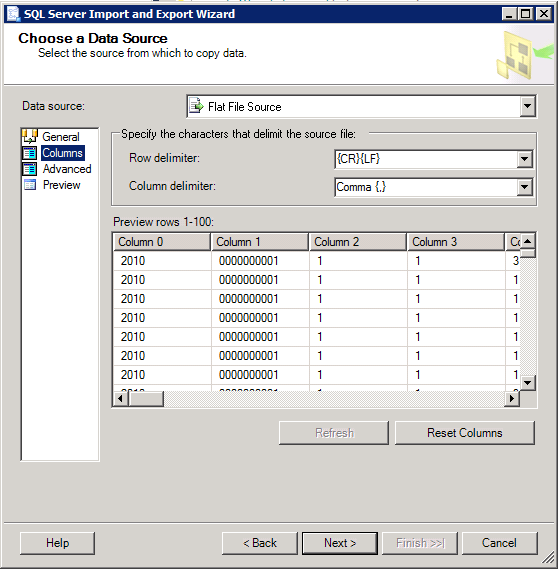Click the Next button

(340, 543)
